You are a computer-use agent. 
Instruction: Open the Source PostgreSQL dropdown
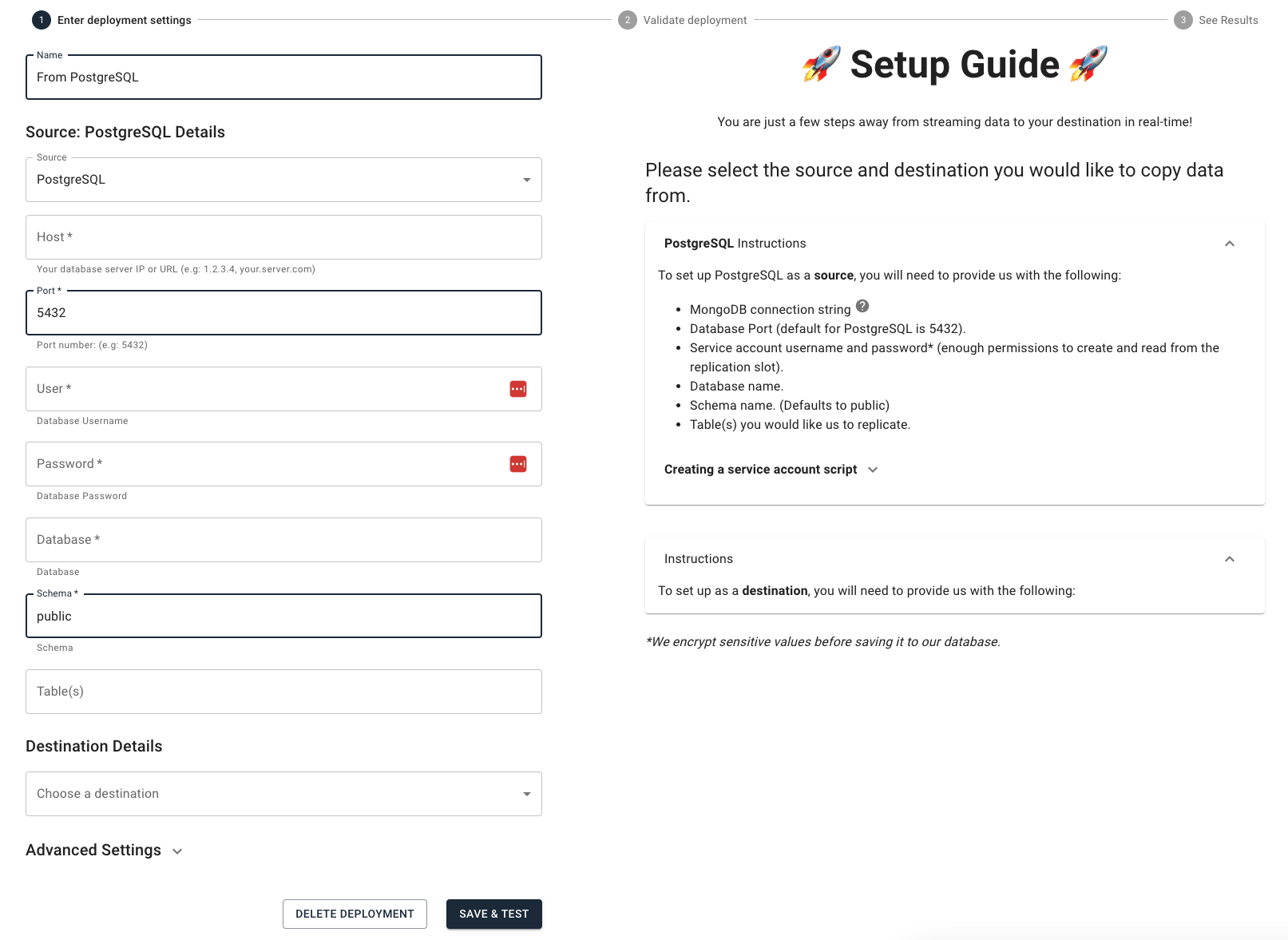pyautogui.click(x=283, y=180)
